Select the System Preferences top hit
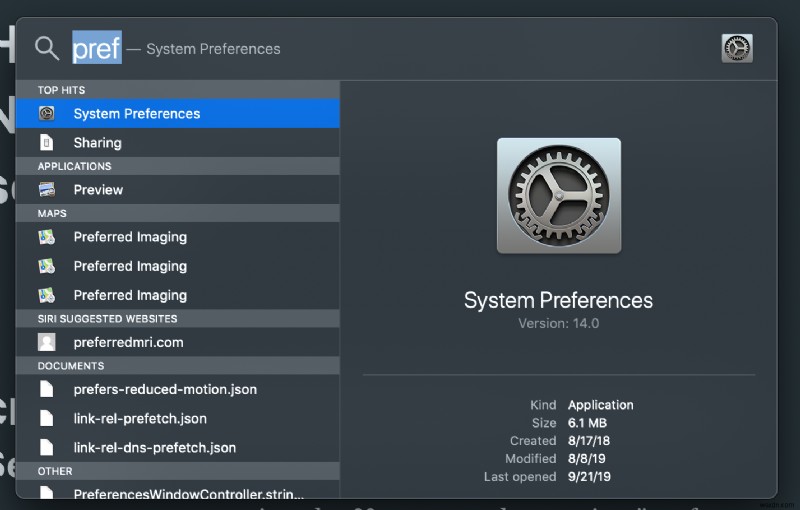 [137, 114]
